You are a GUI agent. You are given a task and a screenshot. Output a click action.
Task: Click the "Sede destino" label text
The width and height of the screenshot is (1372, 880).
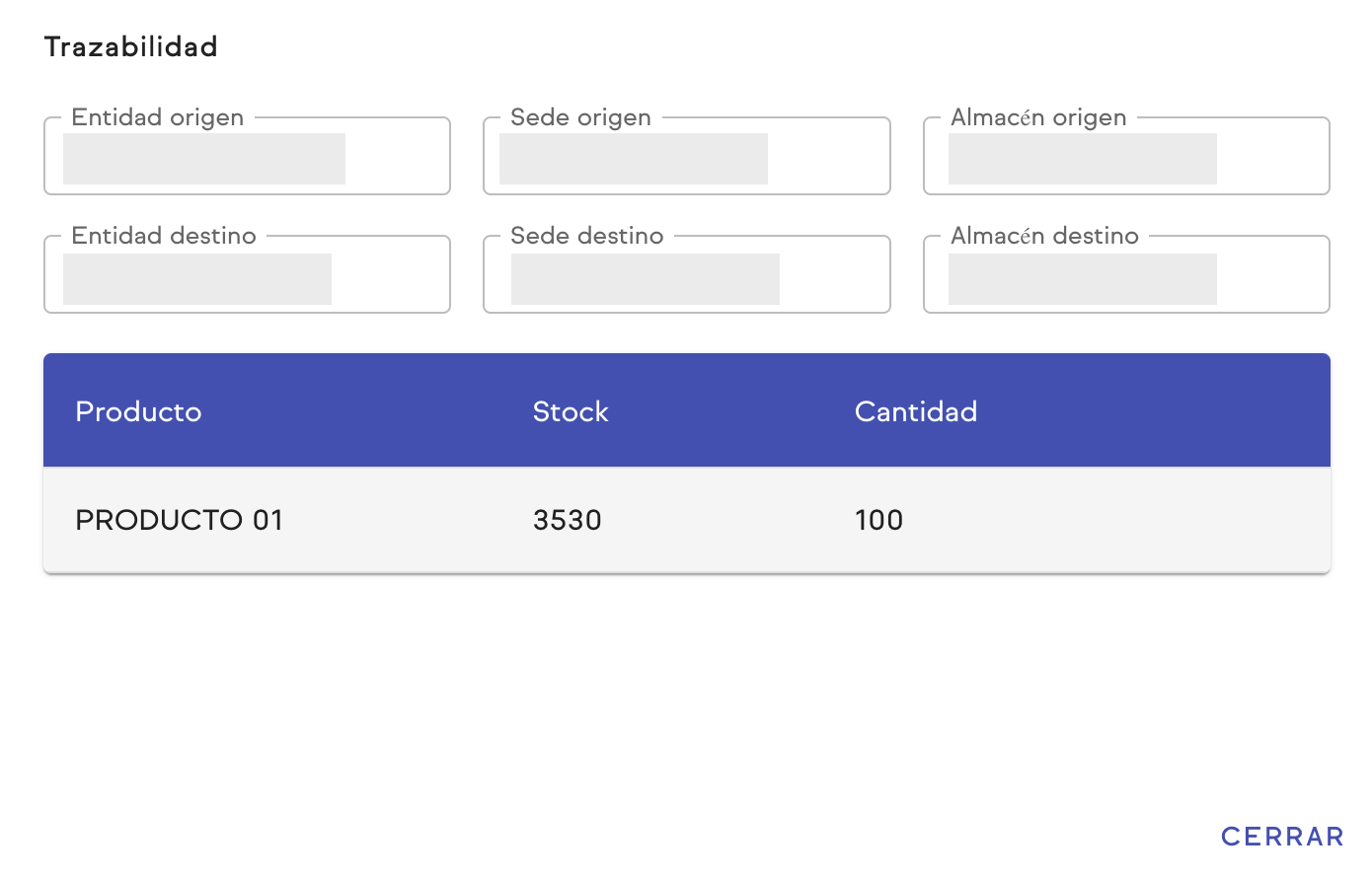coord(587,236)
